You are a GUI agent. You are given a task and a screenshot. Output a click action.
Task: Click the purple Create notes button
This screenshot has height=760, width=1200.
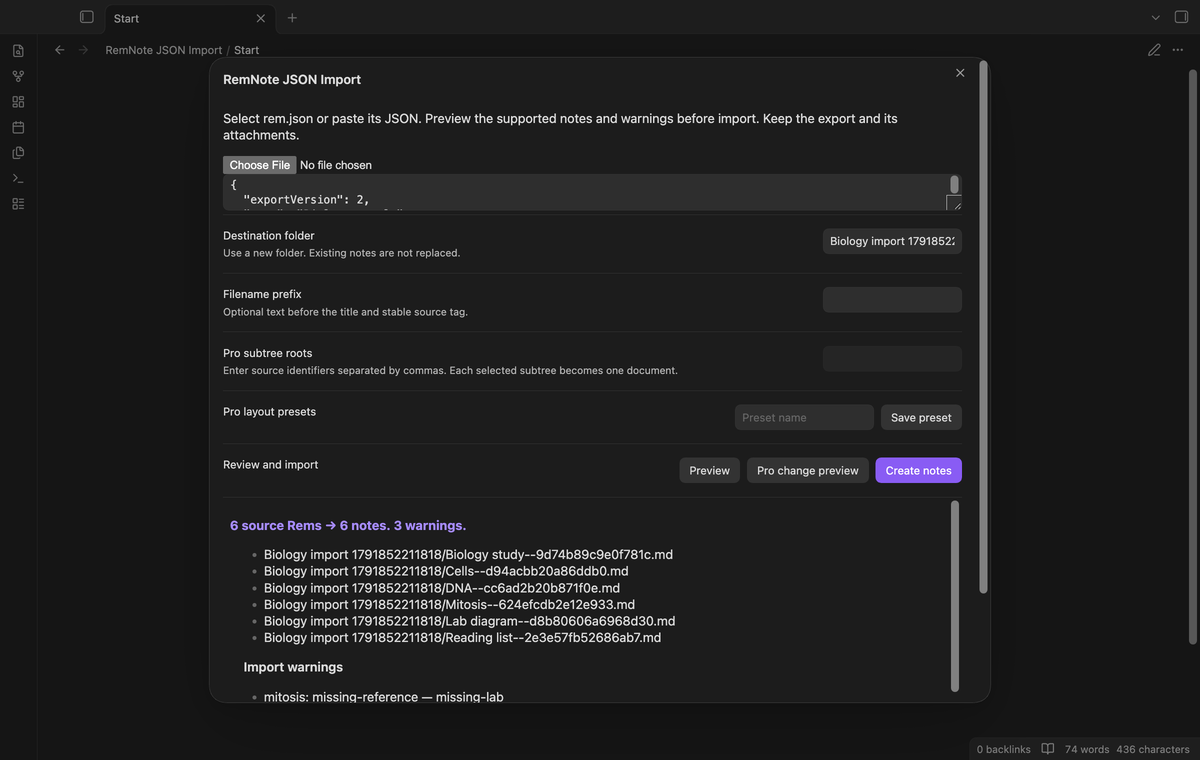coord(918,470)
